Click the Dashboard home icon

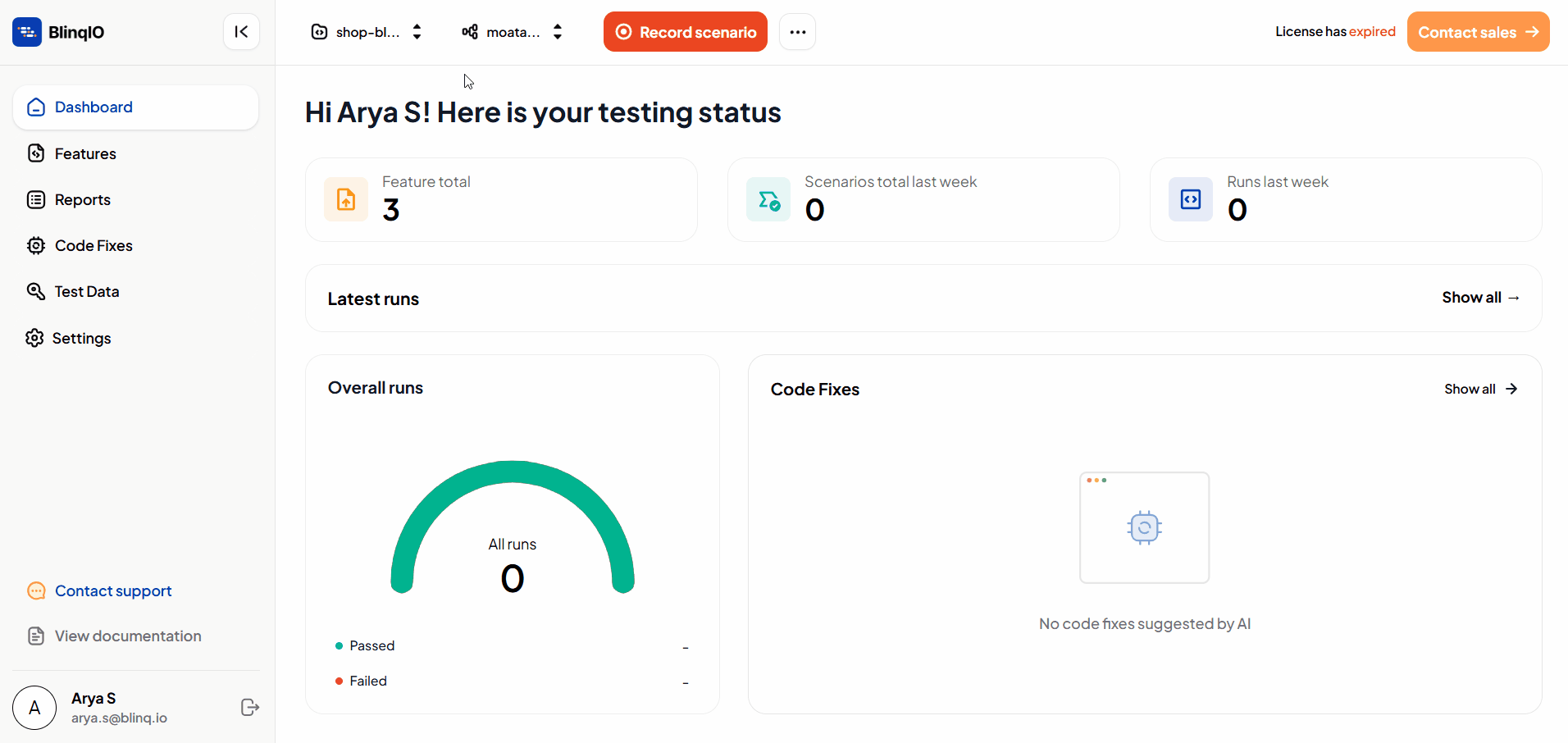[x=36, y=107]
